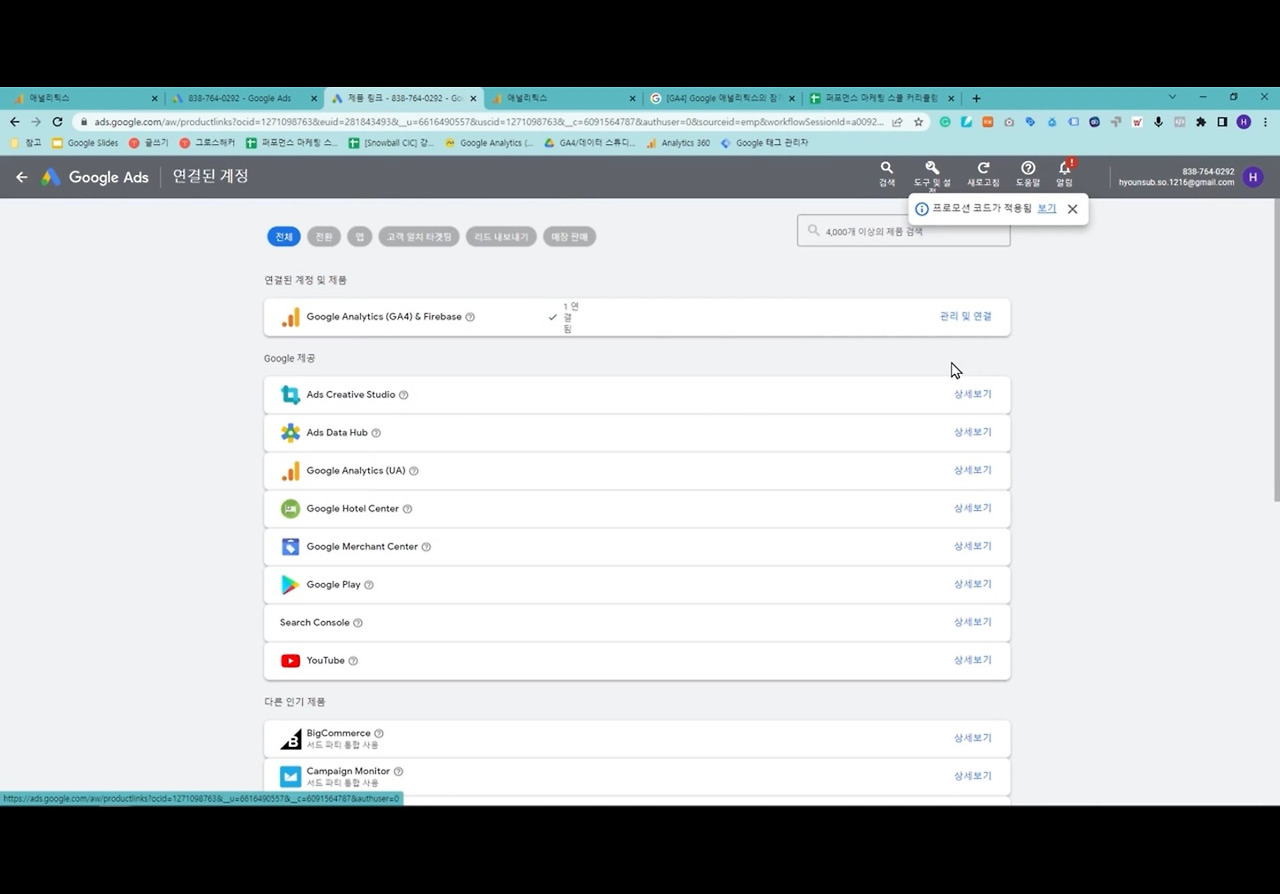Image resolution: width=1280 pixels, height=894 pixels.
Task: Click 상세보기 for Ads Data Hub
Action: click(972, 433)
